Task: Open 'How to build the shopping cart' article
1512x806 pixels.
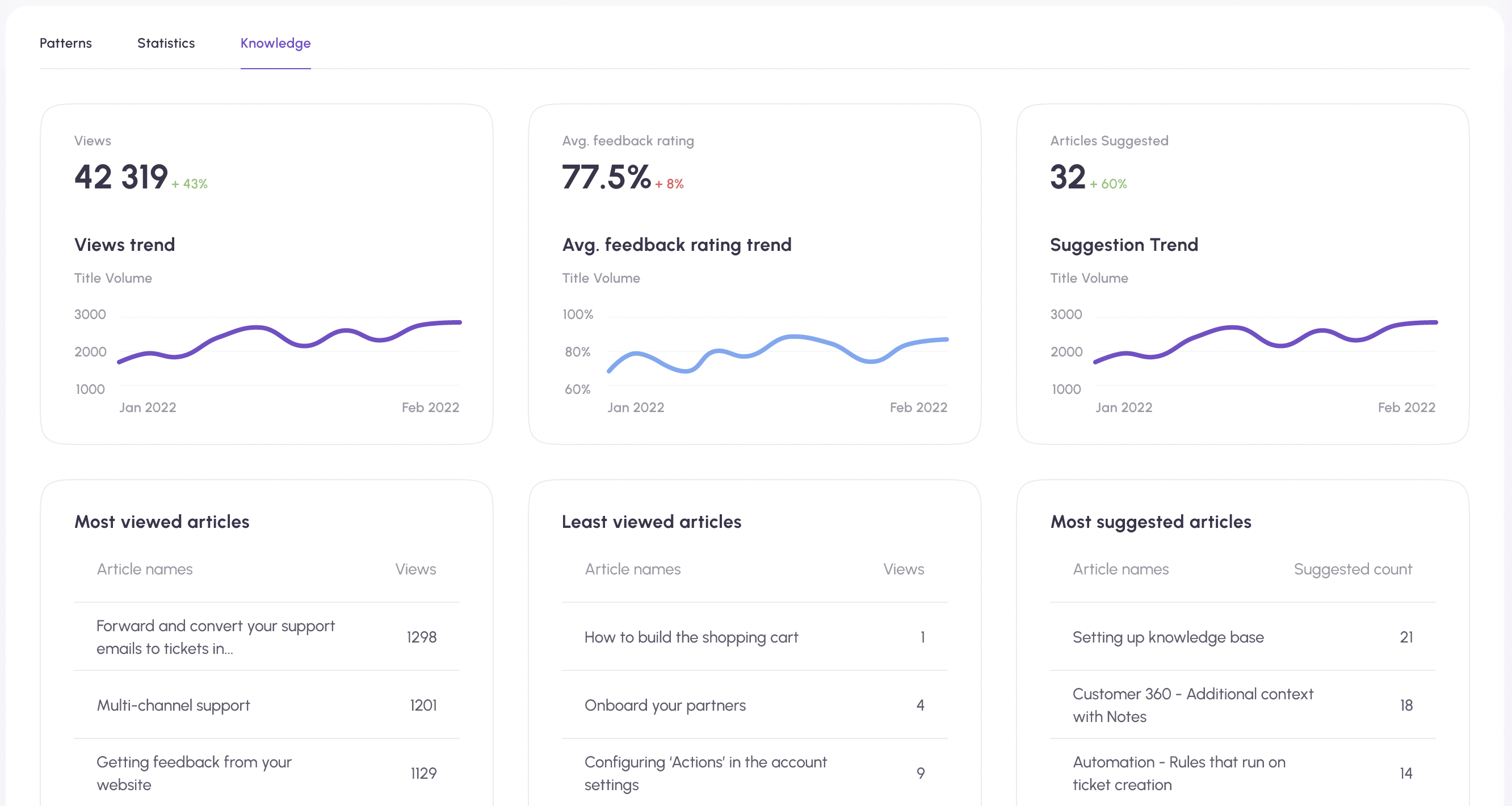Action: 691,637
